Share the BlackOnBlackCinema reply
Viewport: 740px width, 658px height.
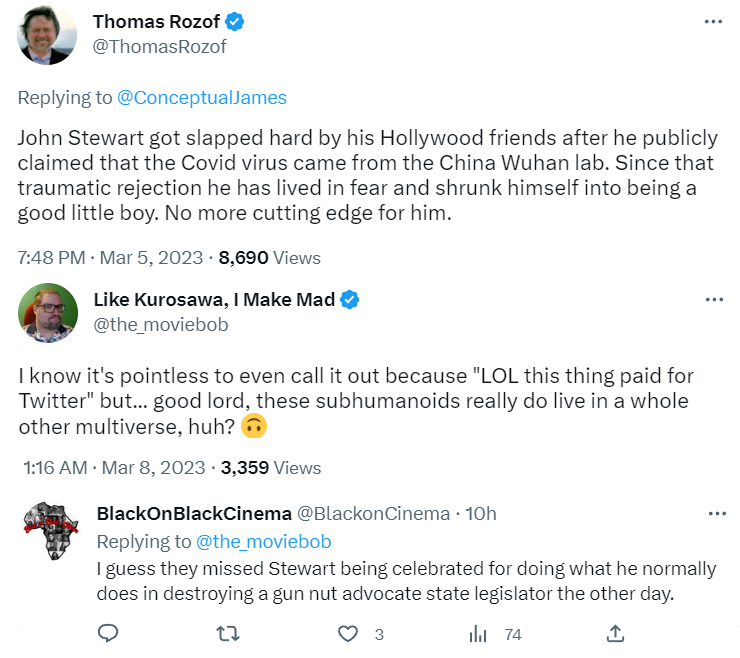616,633
